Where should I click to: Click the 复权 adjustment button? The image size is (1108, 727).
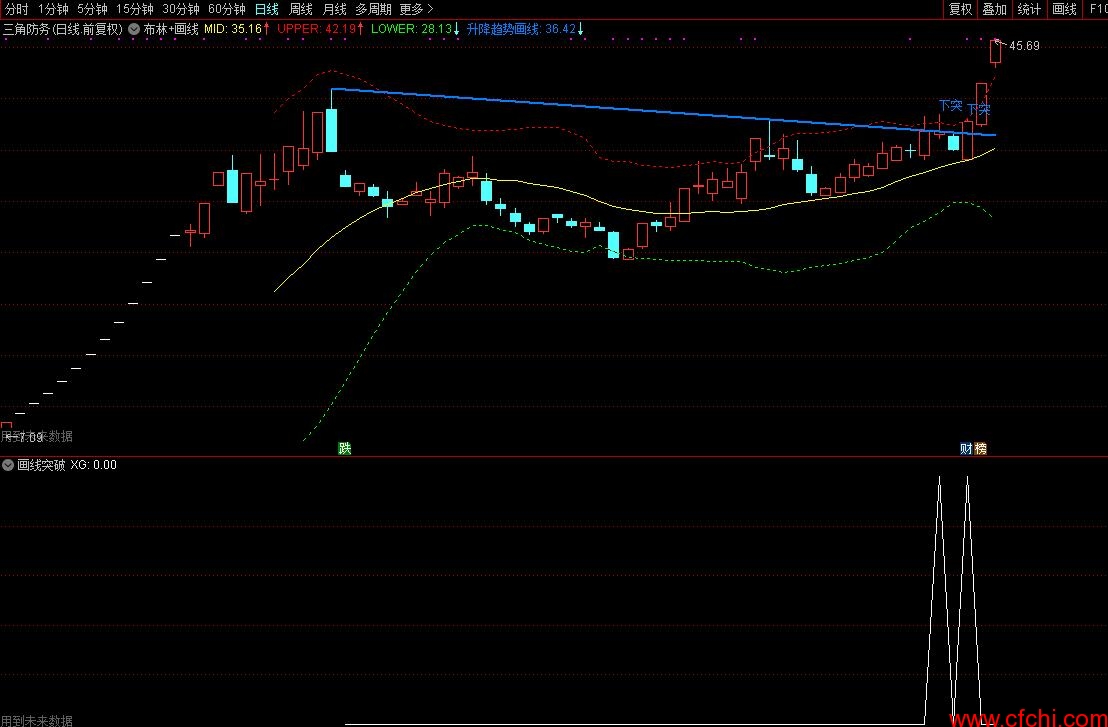pos(960,9)
